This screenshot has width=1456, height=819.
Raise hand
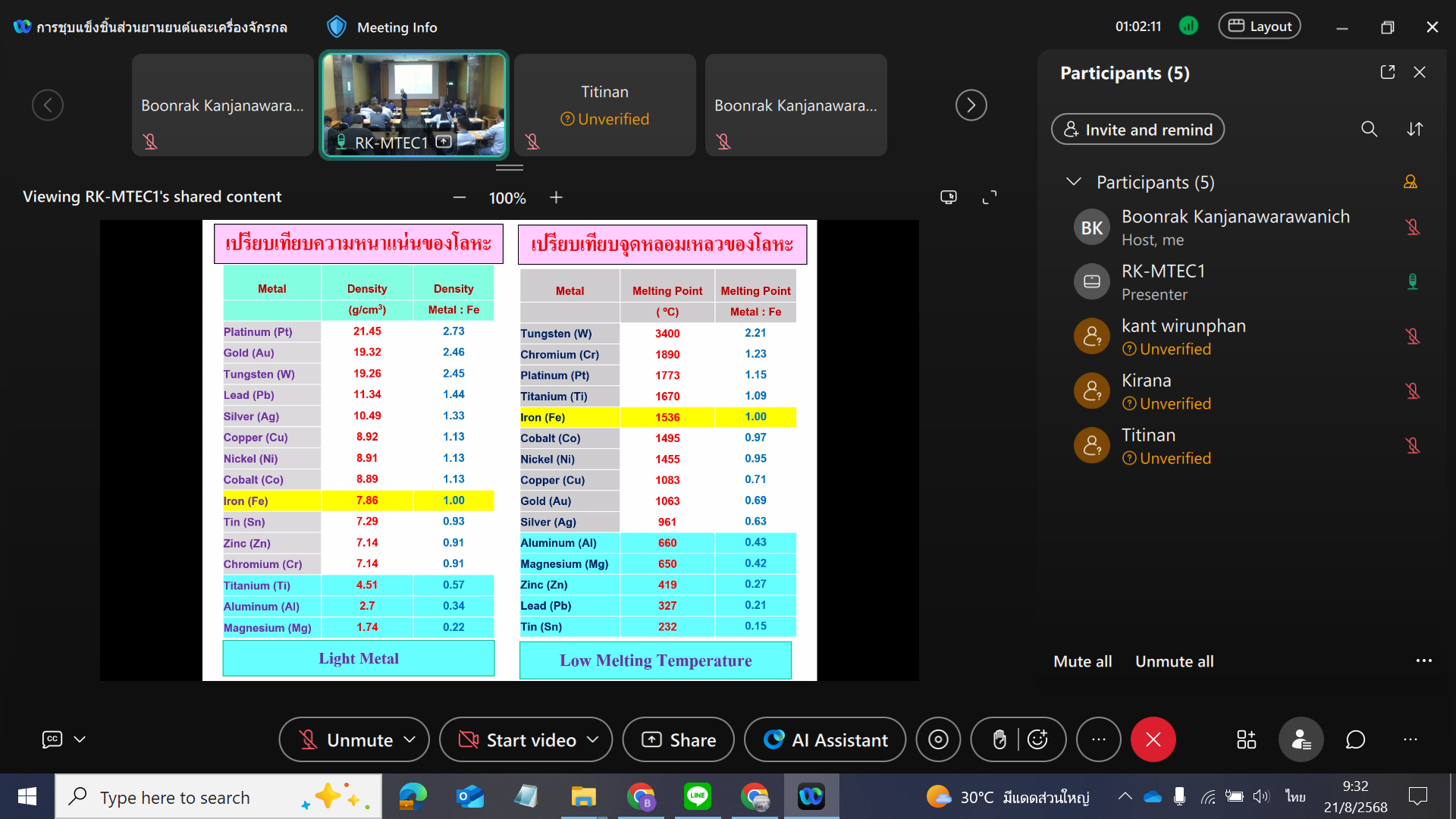point(999,739)
